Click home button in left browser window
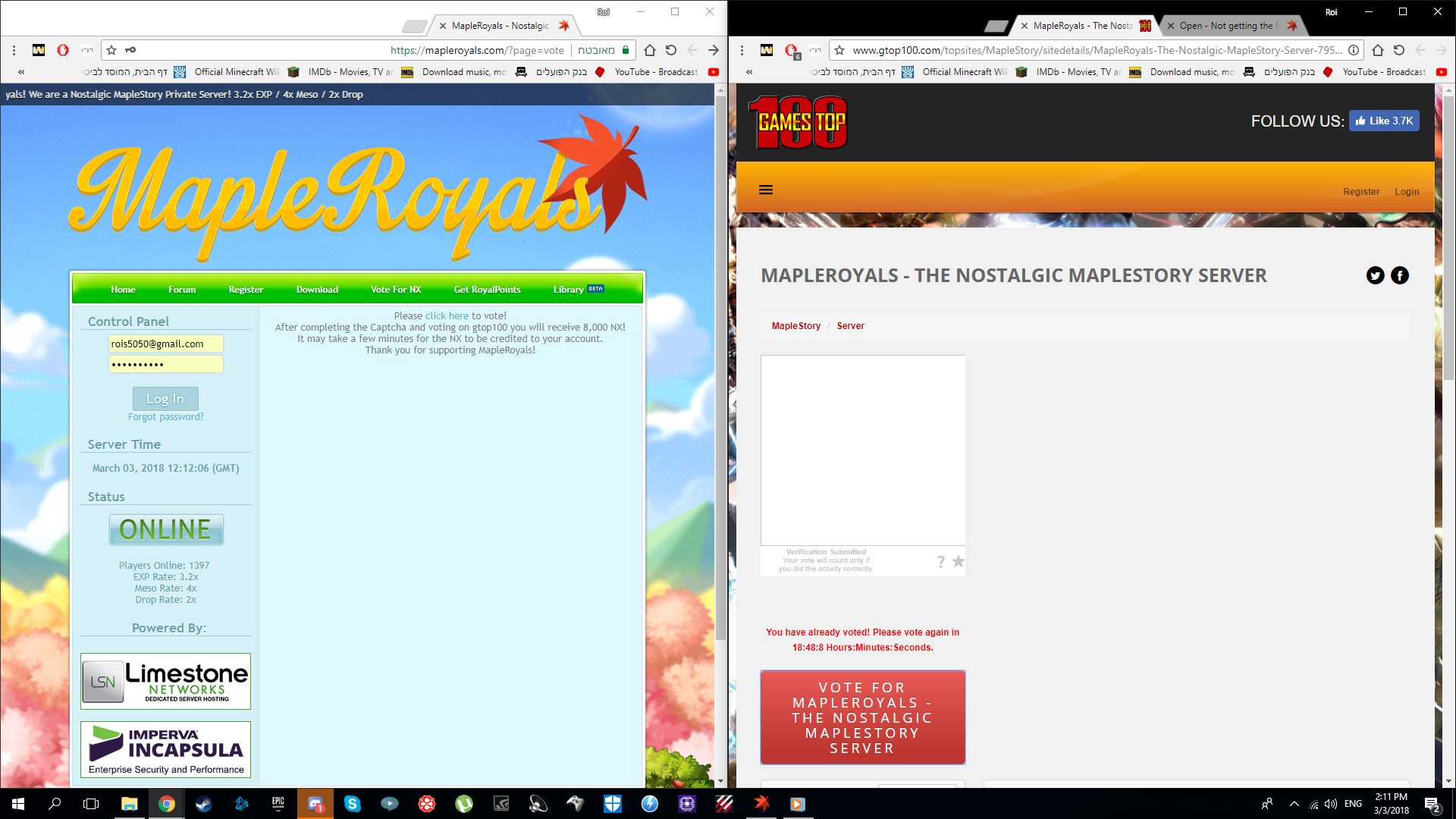Viewport: 1456px width, 819px height. (x=650, y=50)
